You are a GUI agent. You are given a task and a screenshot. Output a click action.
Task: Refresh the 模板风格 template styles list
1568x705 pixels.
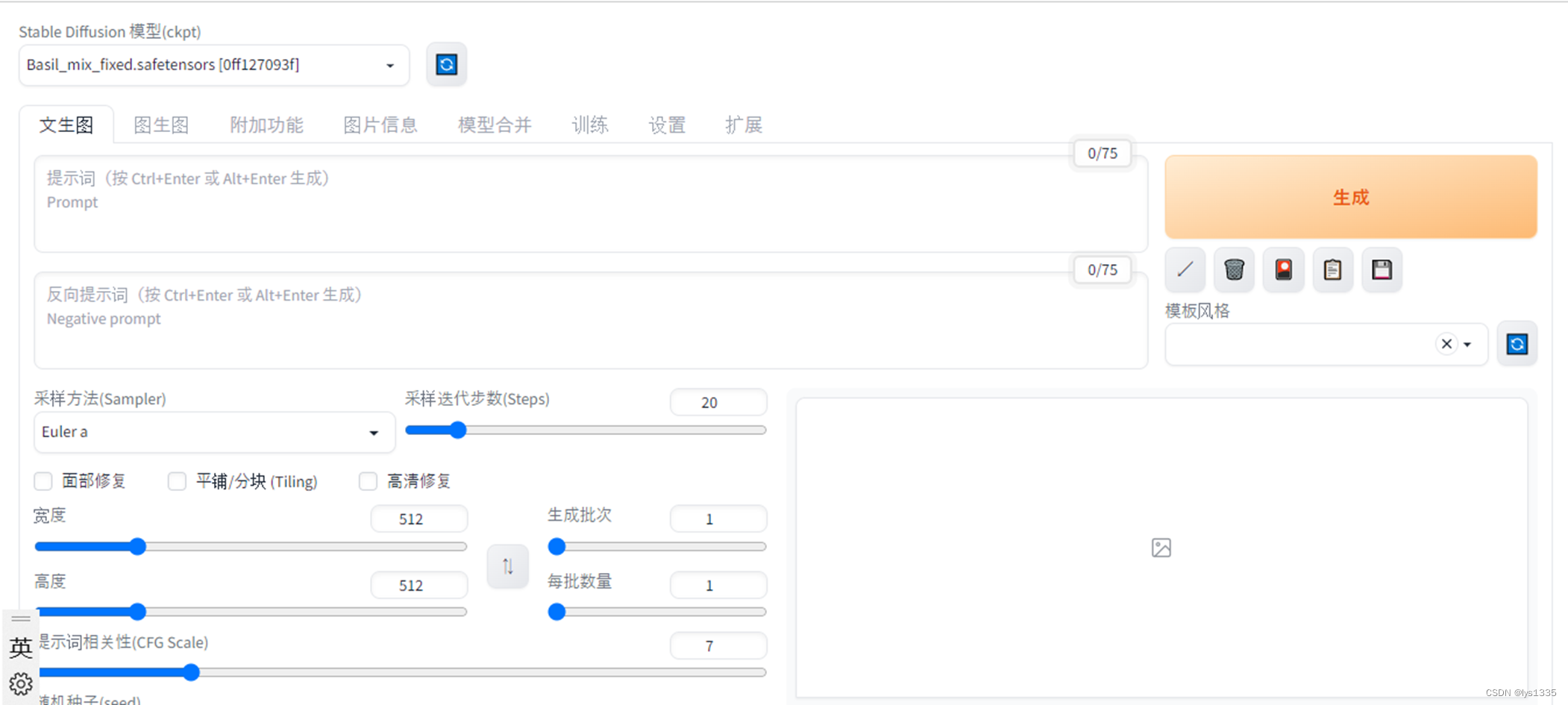tap(1517, 344)
